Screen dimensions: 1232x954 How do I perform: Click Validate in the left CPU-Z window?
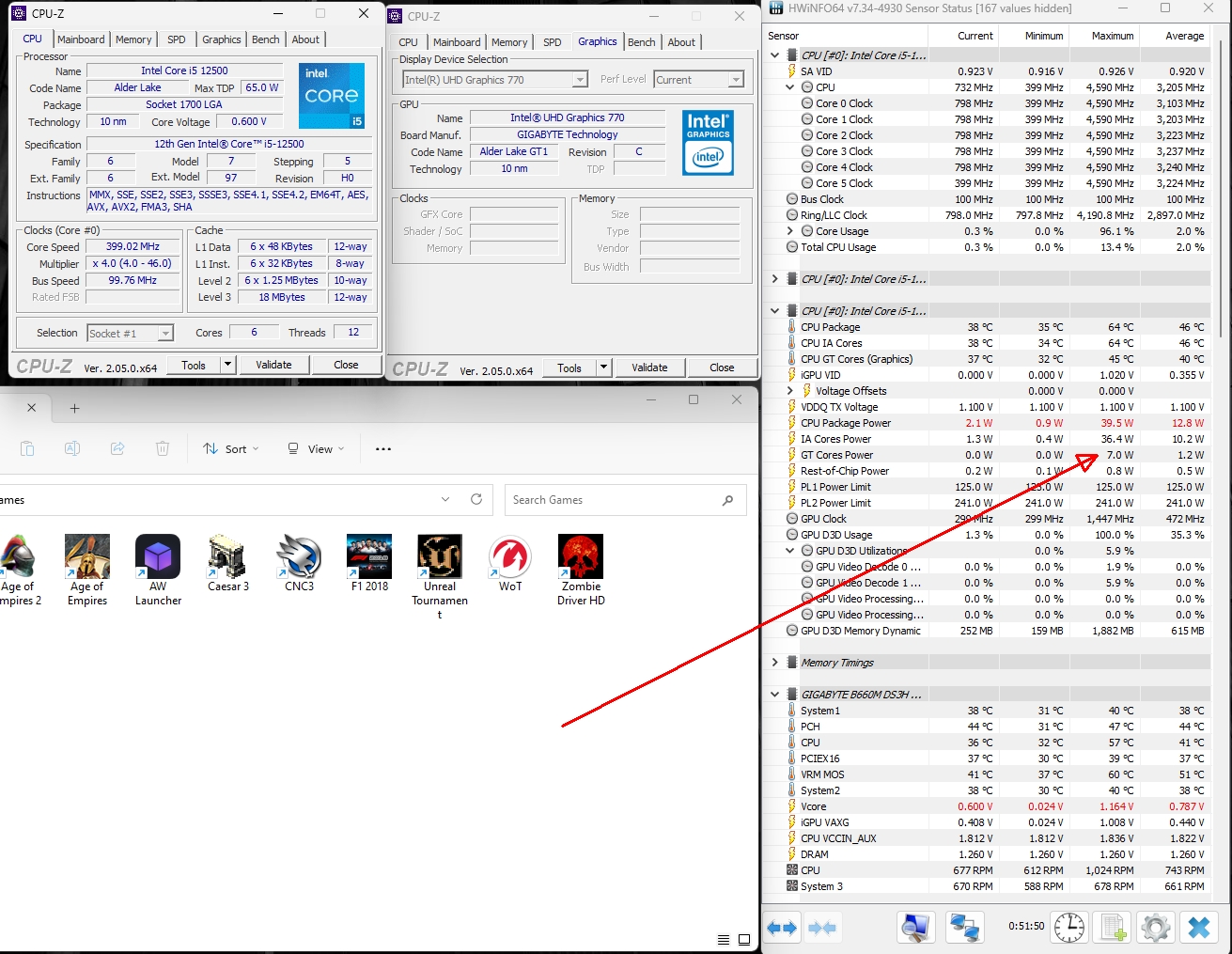pos(273,365)
